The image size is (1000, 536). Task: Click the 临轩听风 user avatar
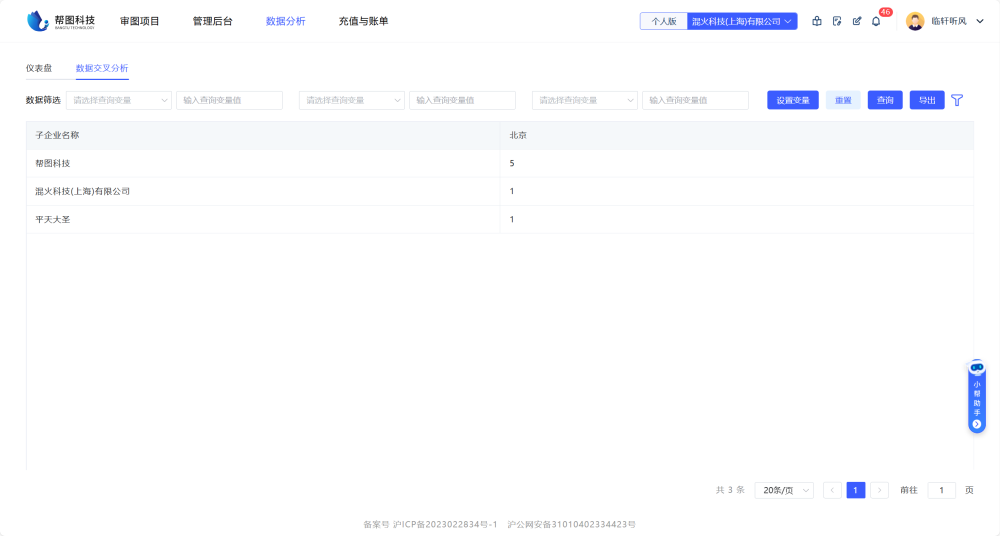click(x=915, y=21)
